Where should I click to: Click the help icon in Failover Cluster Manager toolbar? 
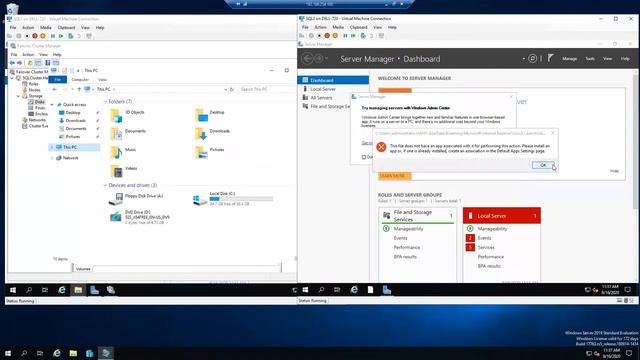click(x=47, y=63)
